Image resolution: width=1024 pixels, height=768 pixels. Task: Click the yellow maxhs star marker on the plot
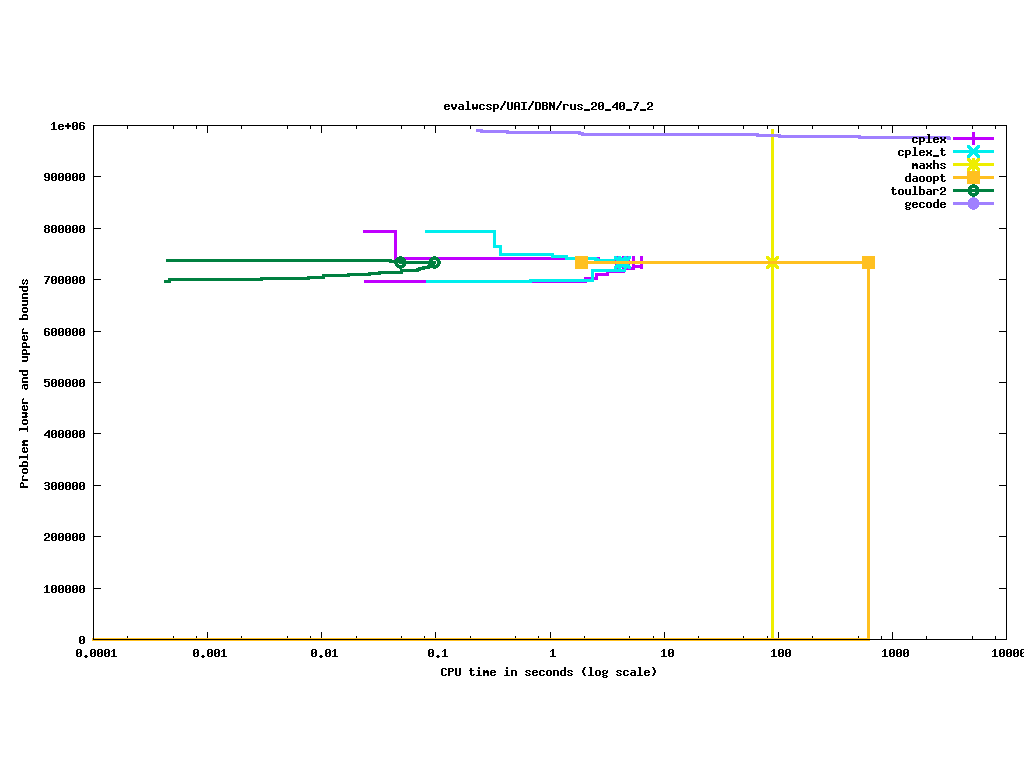point(772,262)
